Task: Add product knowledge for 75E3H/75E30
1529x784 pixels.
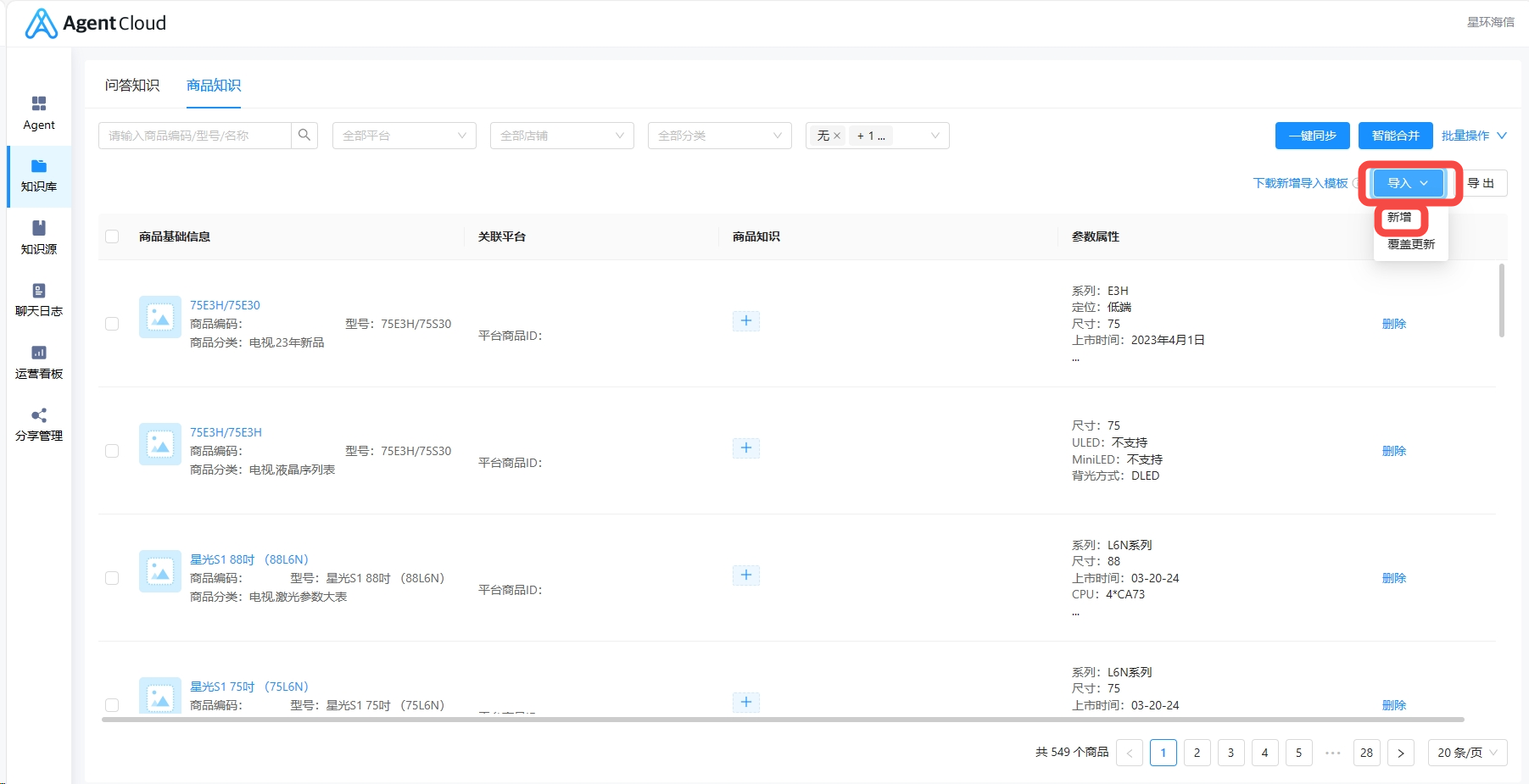Action: 746,320
